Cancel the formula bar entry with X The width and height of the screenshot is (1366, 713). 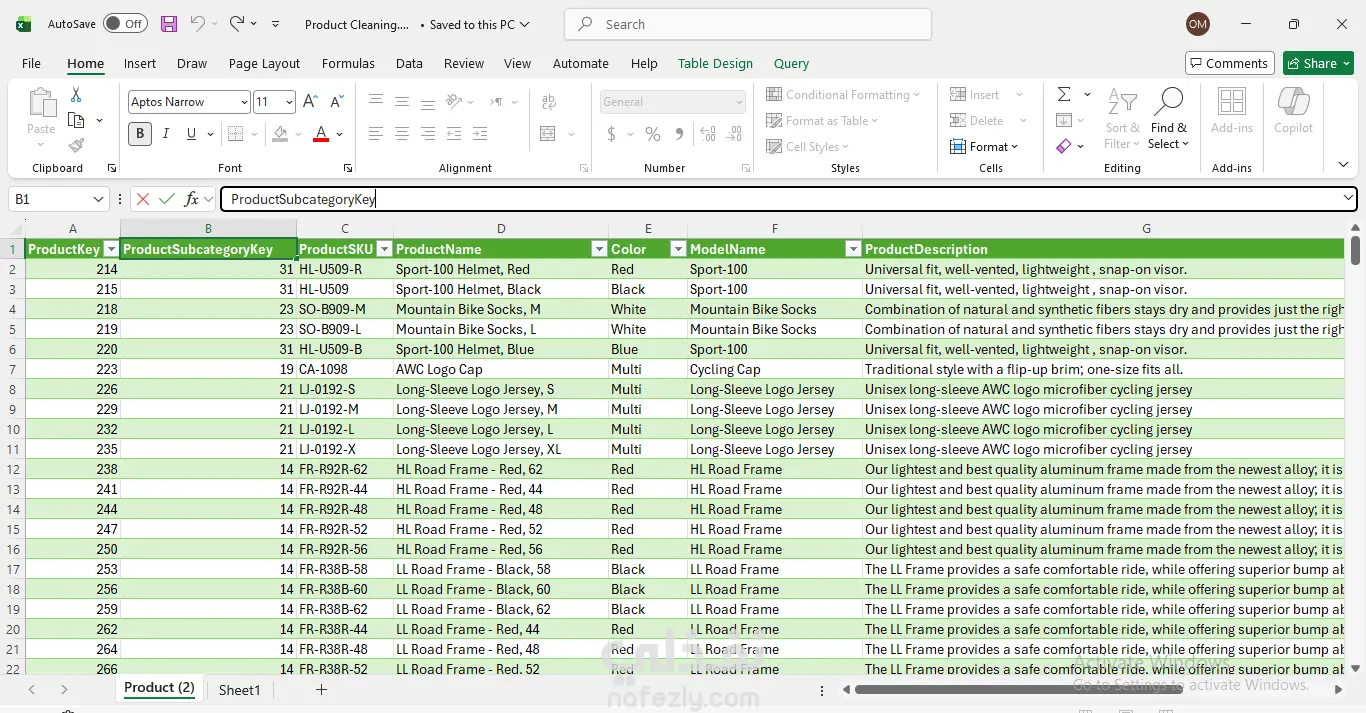(143, 199)
